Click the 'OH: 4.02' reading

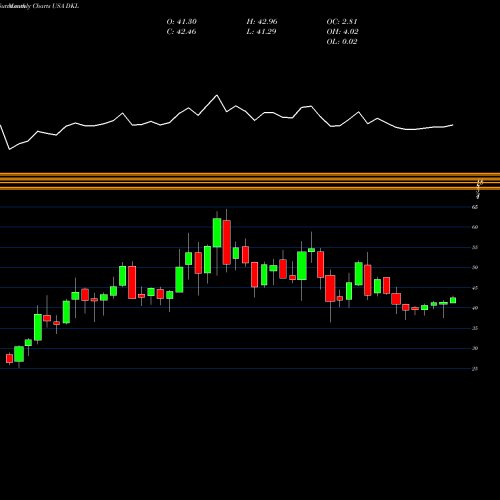click(342, 32)
